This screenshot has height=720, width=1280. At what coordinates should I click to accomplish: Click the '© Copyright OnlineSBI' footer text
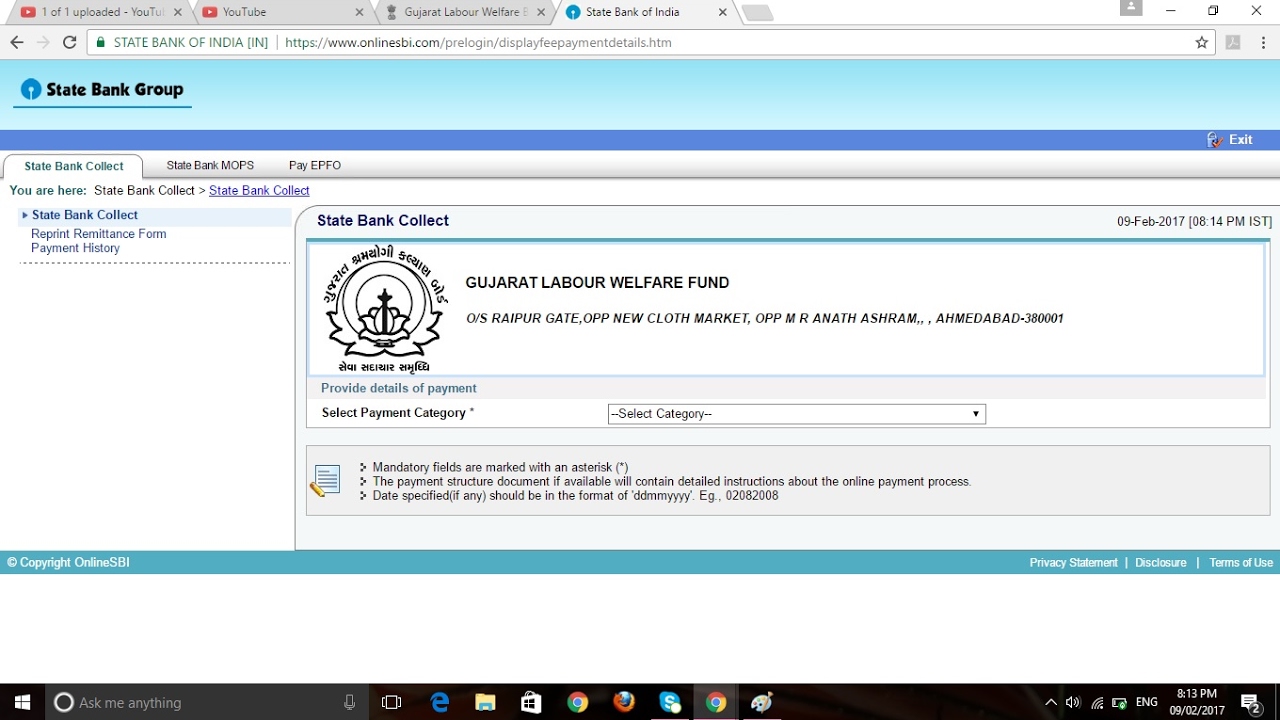click(68, 563)
